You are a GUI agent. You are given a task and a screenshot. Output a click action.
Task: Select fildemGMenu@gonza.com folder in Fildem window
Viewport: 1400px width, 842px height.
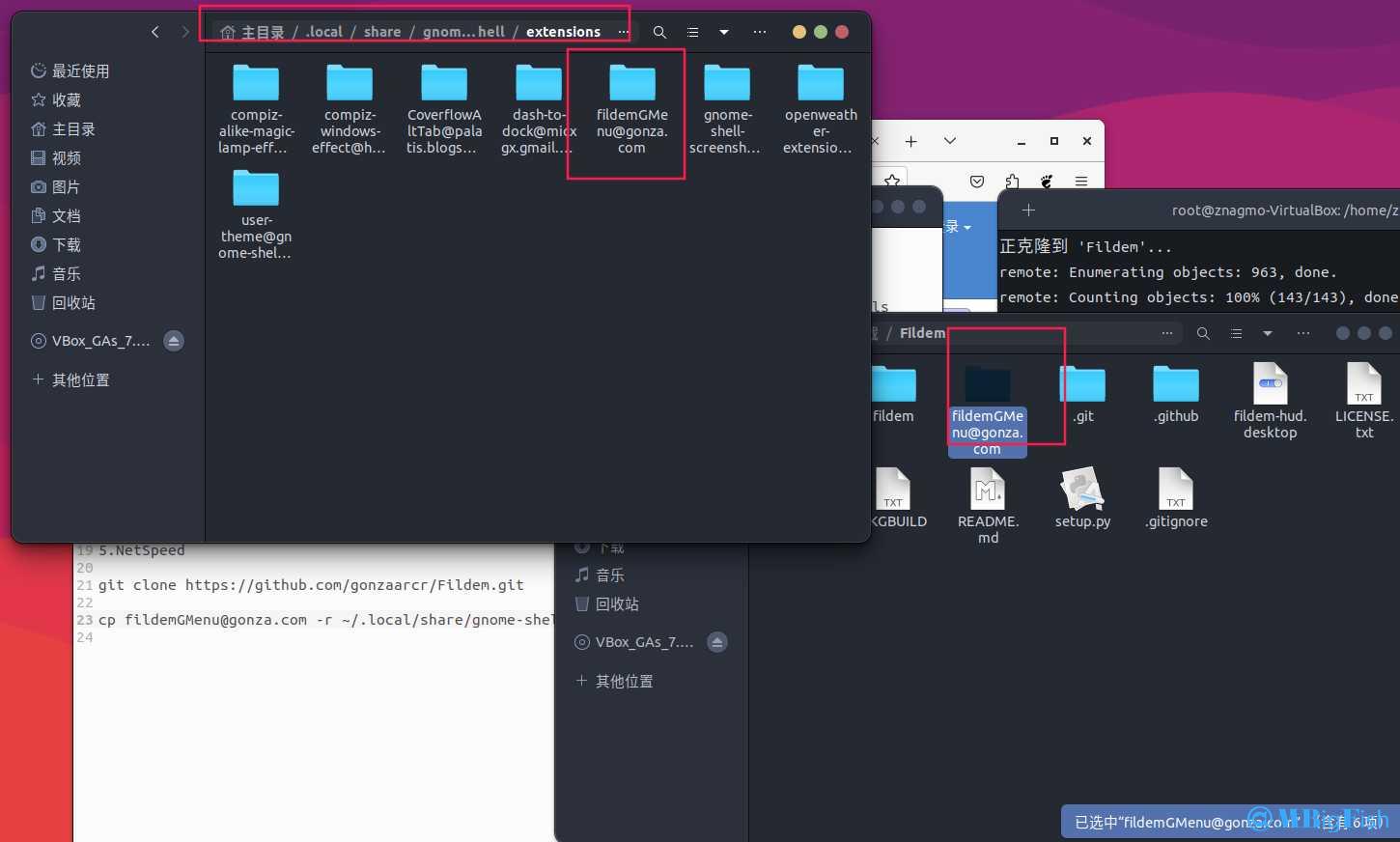tap(987, 410)
